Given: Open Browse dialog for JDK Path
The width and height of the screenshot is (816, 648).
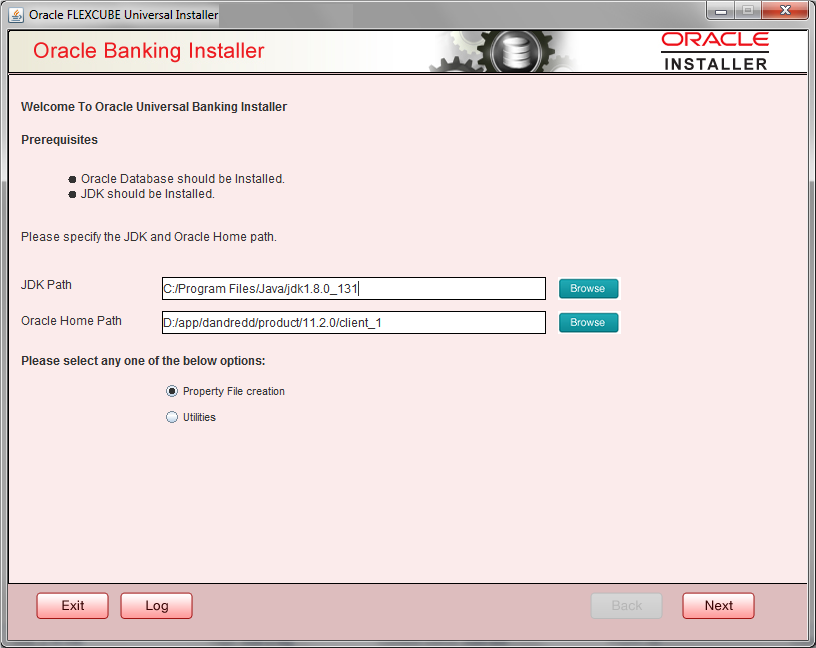Looking at the screenshot, I should pyautogui.click(x=588, y=288).
